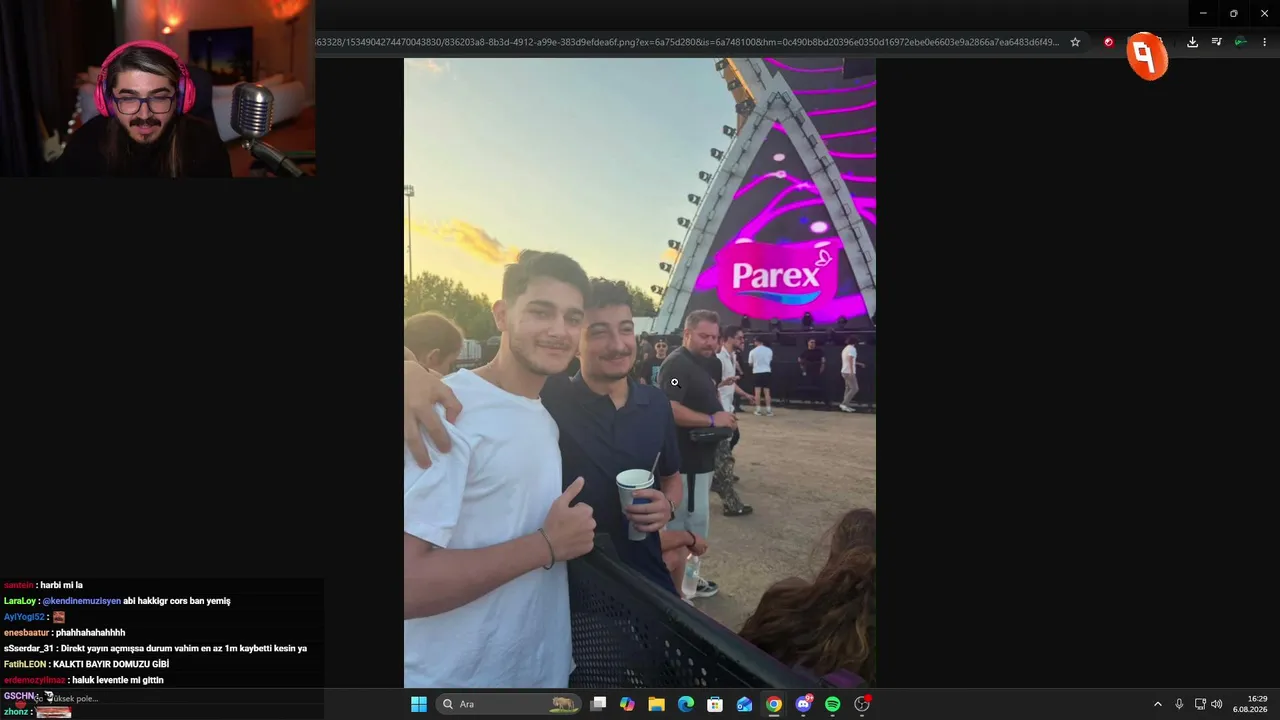The width and height of the screenshot is (1280, 720).
Task: Click the message 'KALKTI BAYIR DOMUZU GİBİ'
Action: coord(111,664)
